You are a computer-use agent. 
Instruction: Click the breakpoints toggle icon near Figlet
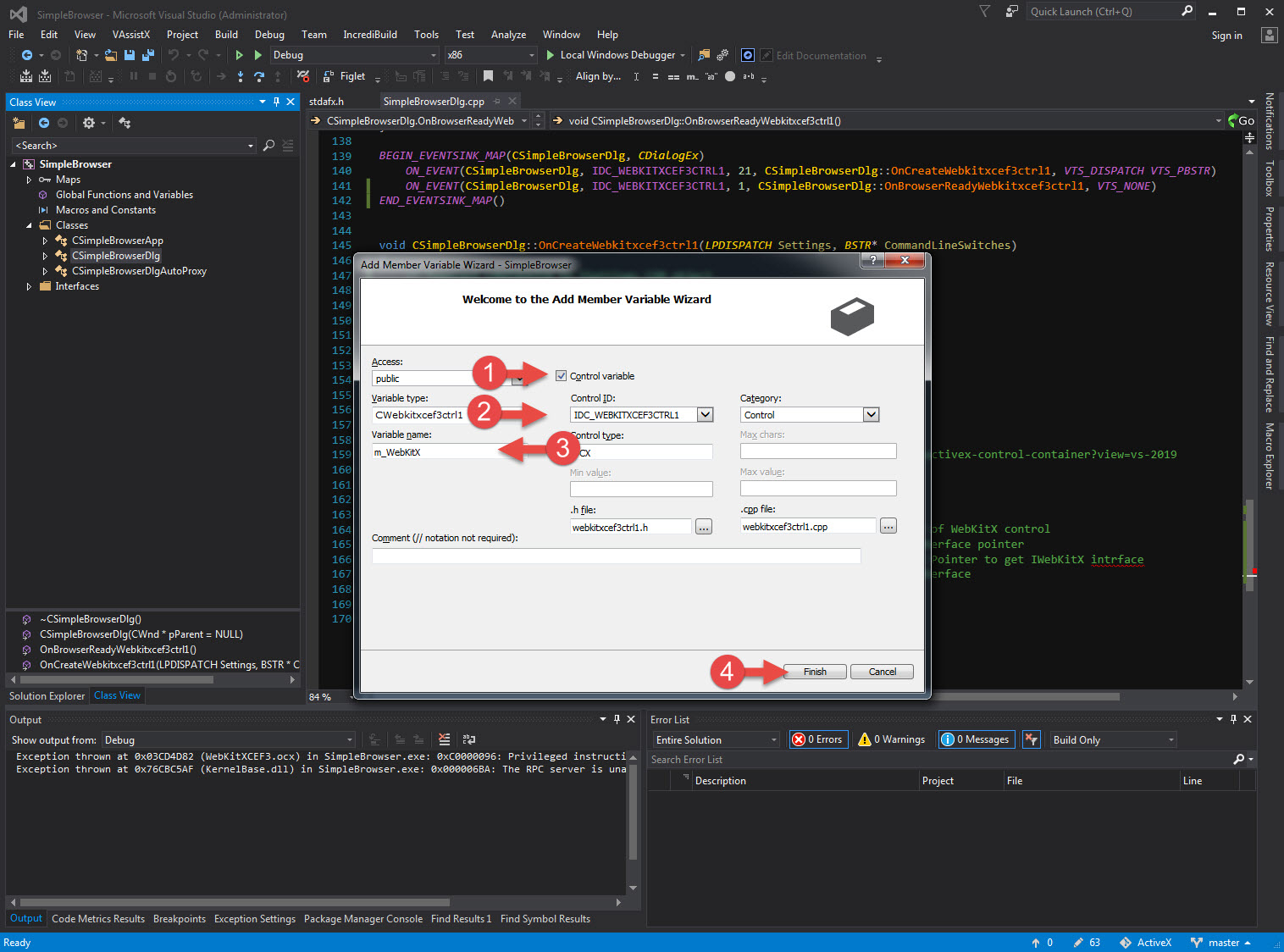point(303,76)
